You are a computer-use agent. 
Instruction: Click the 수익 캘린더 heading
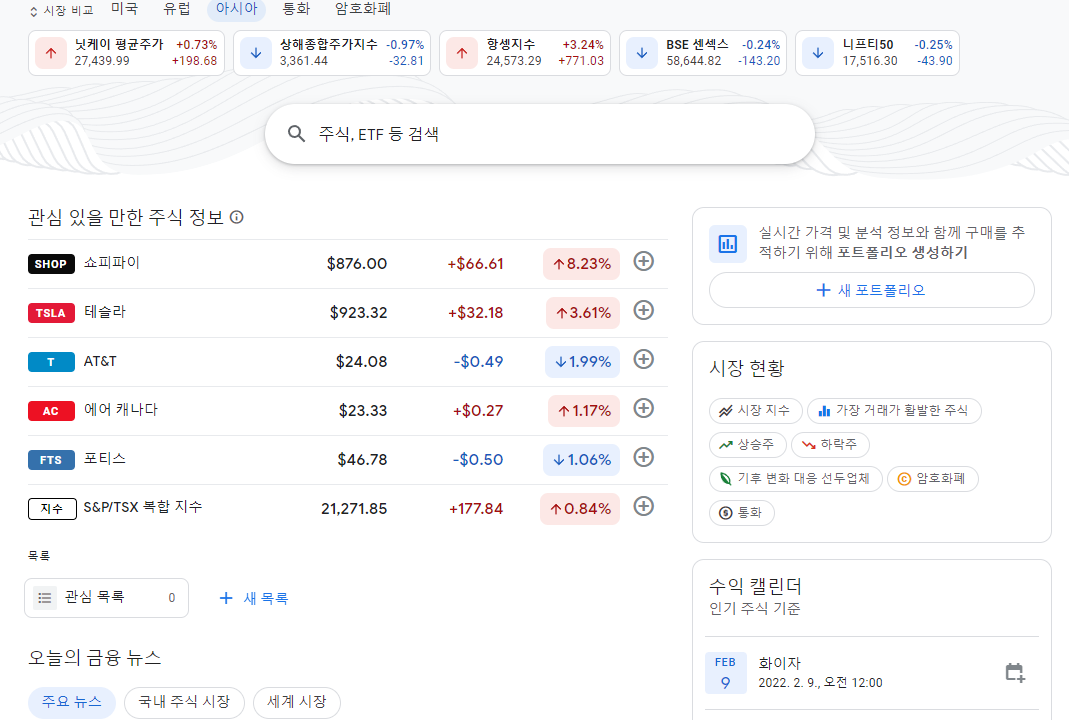point(755,586)
